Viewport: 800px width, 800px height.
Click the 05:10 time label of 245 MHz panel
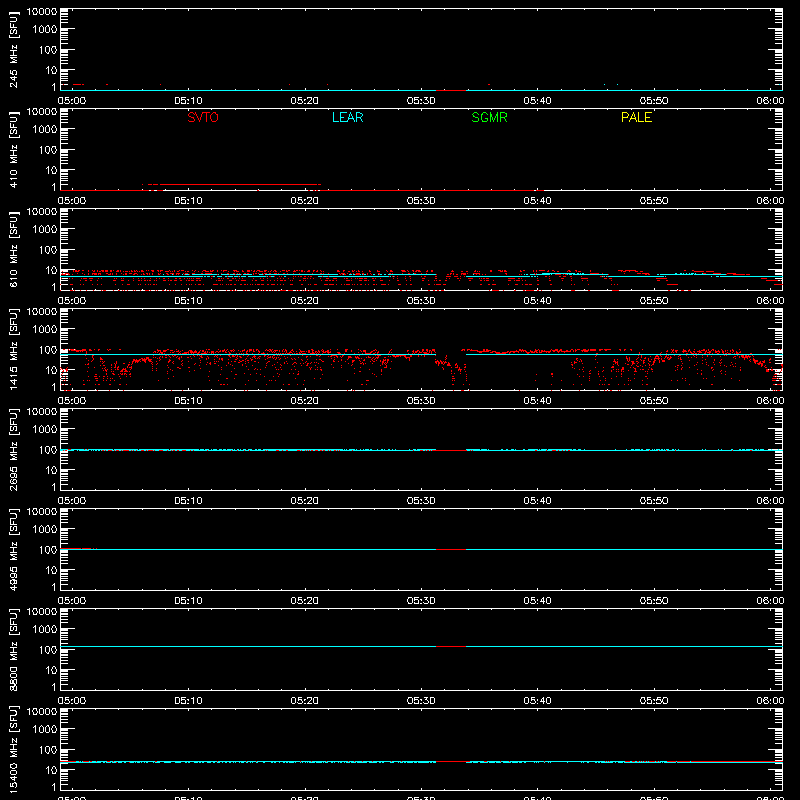point(188,101)
